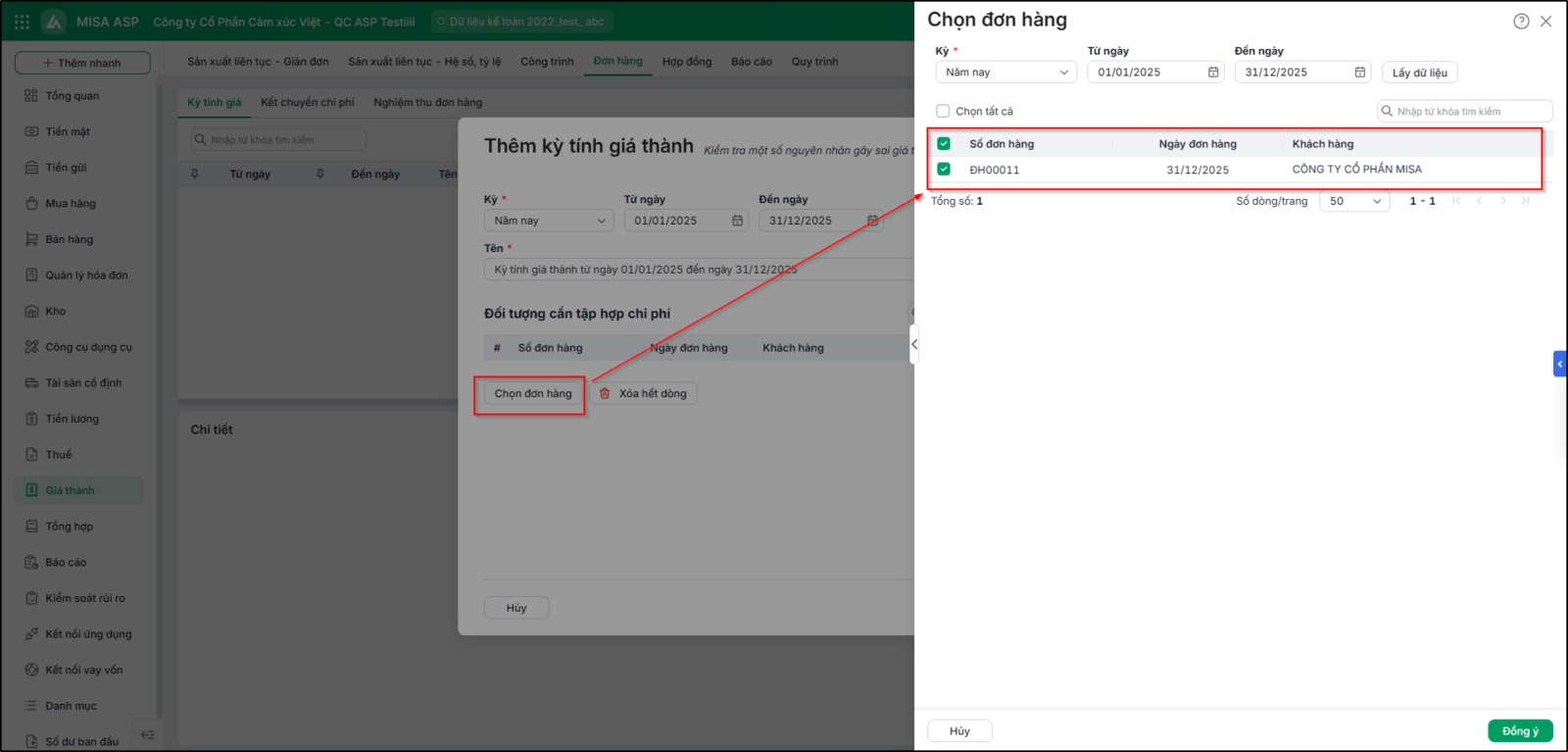Open Sản xuất liên tục - Giản đơn tab
The height and width of the screenshot is (752, 1568).
tap(258, 62)
